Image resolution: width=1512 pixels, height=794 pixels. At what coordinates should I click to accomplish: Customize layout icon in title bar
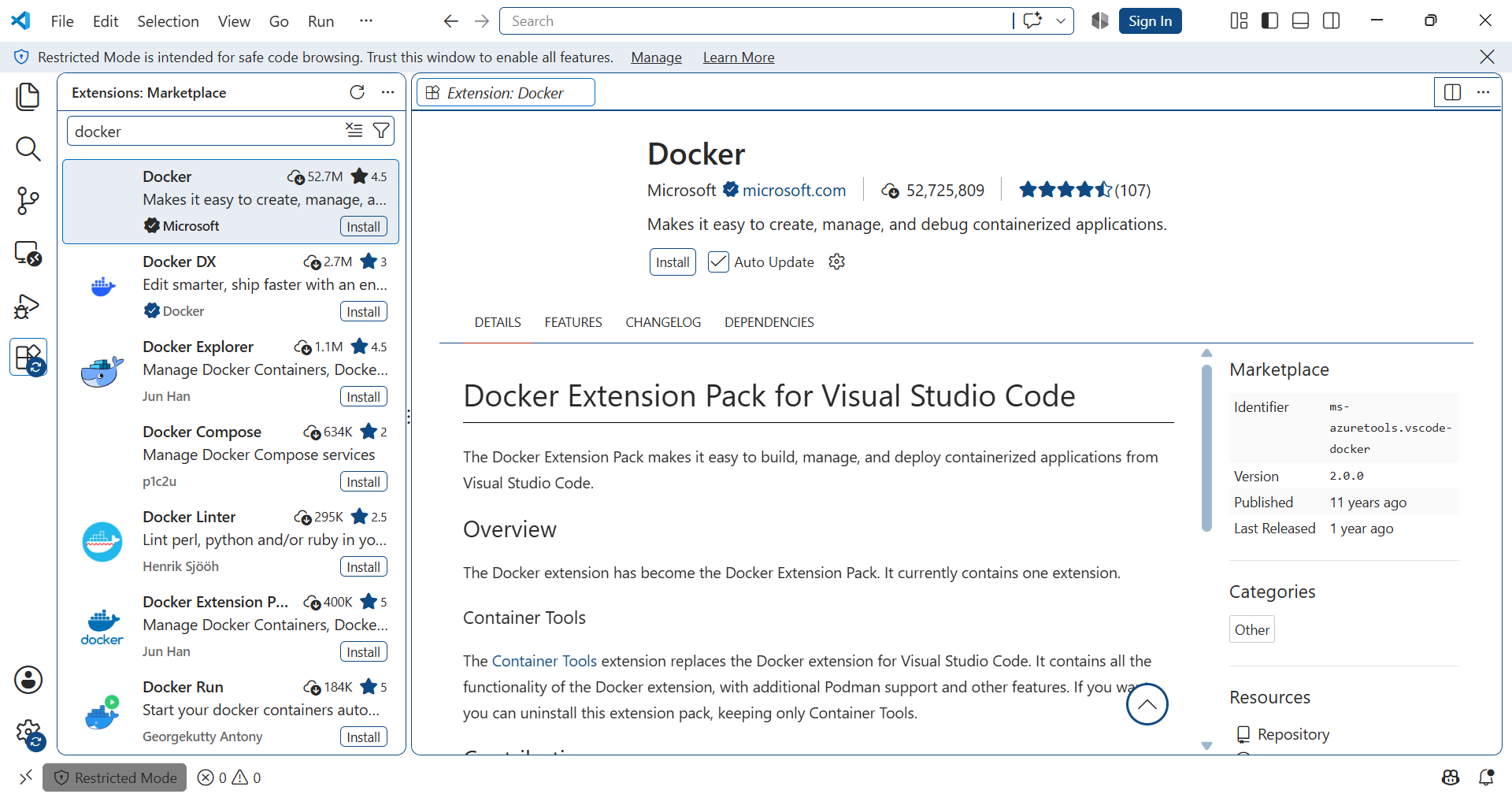1239,21
